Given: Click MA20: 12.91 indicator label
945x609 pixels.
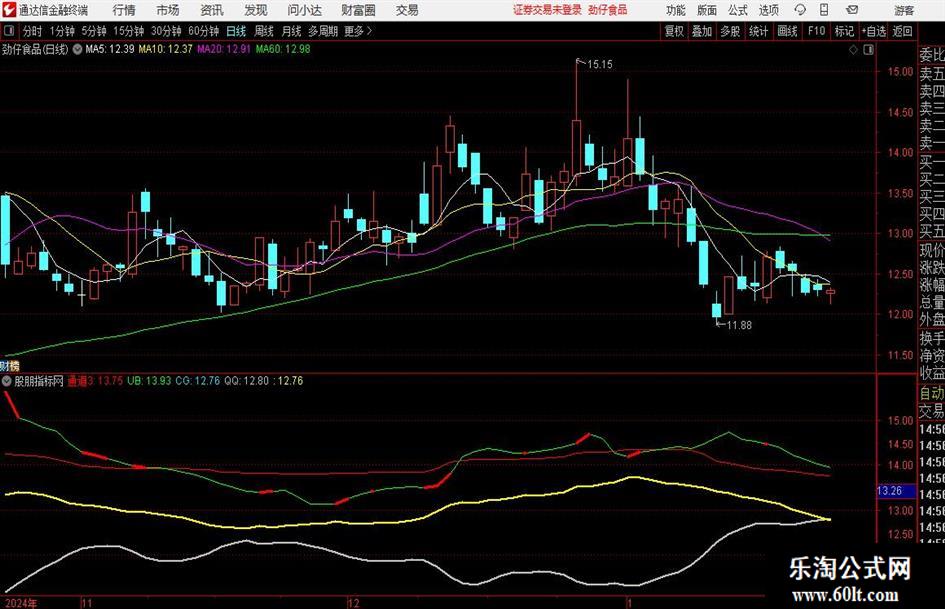Looking at the screenshot, I should (224, 49).
